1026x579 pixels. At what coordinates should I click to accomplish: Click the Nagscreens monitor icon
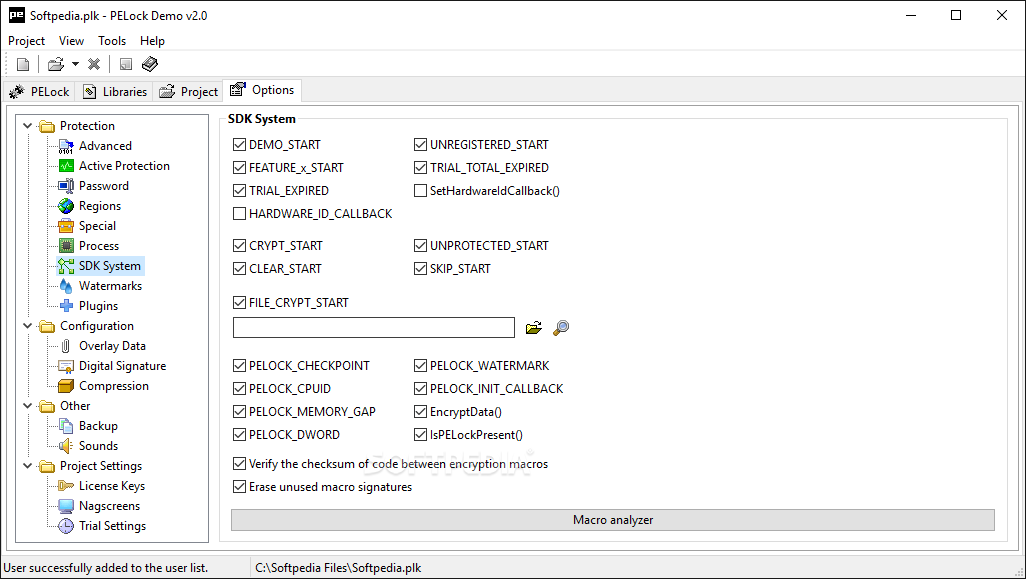(66, 506)
